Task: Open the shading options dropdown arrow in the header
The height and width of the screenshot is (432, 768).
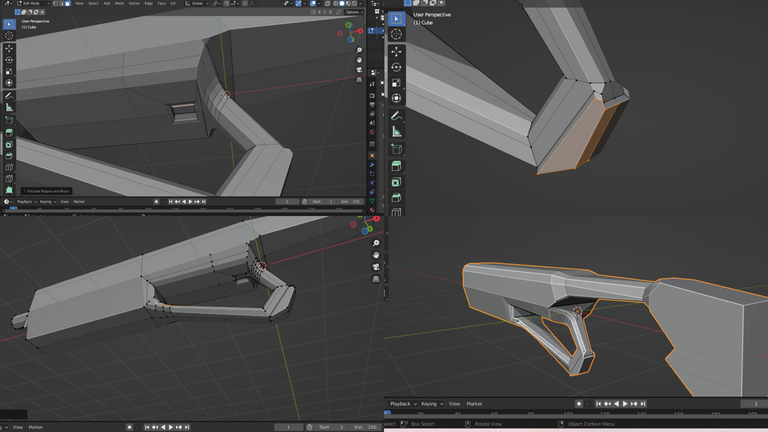Action: click(x=360, y=3)
